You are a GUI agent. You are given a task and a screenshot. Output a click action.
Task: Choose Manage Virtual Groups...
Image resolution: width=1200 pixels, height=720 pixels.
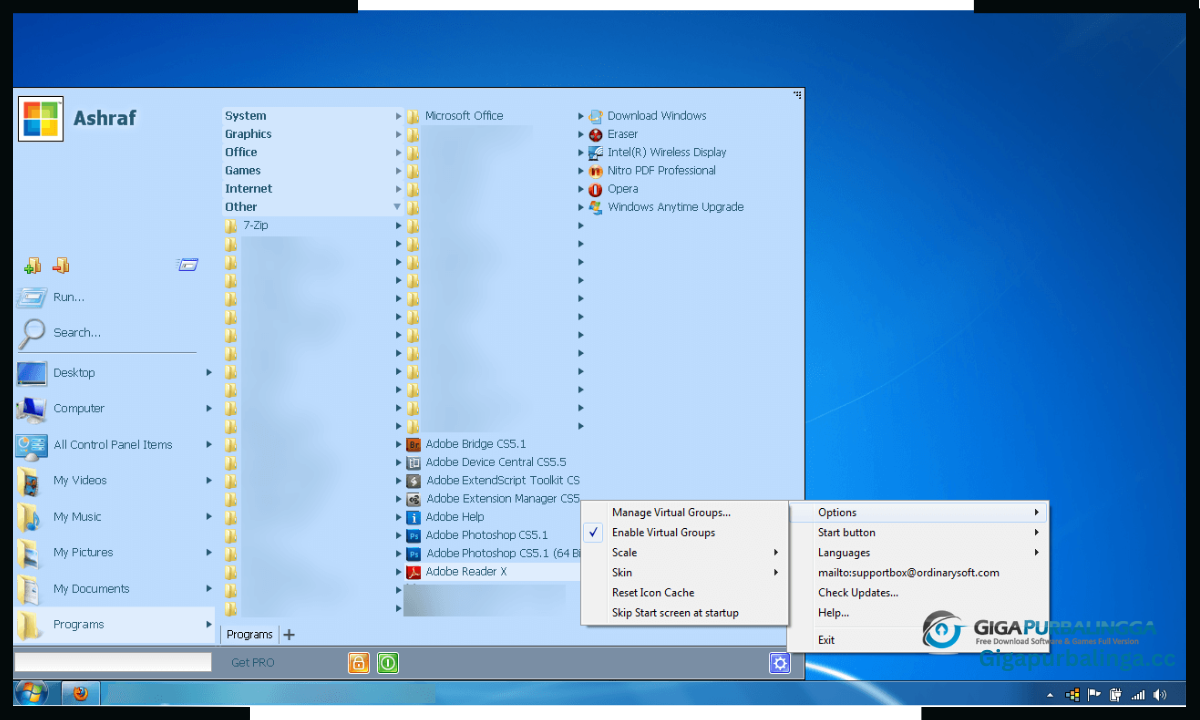click(671, 513)
